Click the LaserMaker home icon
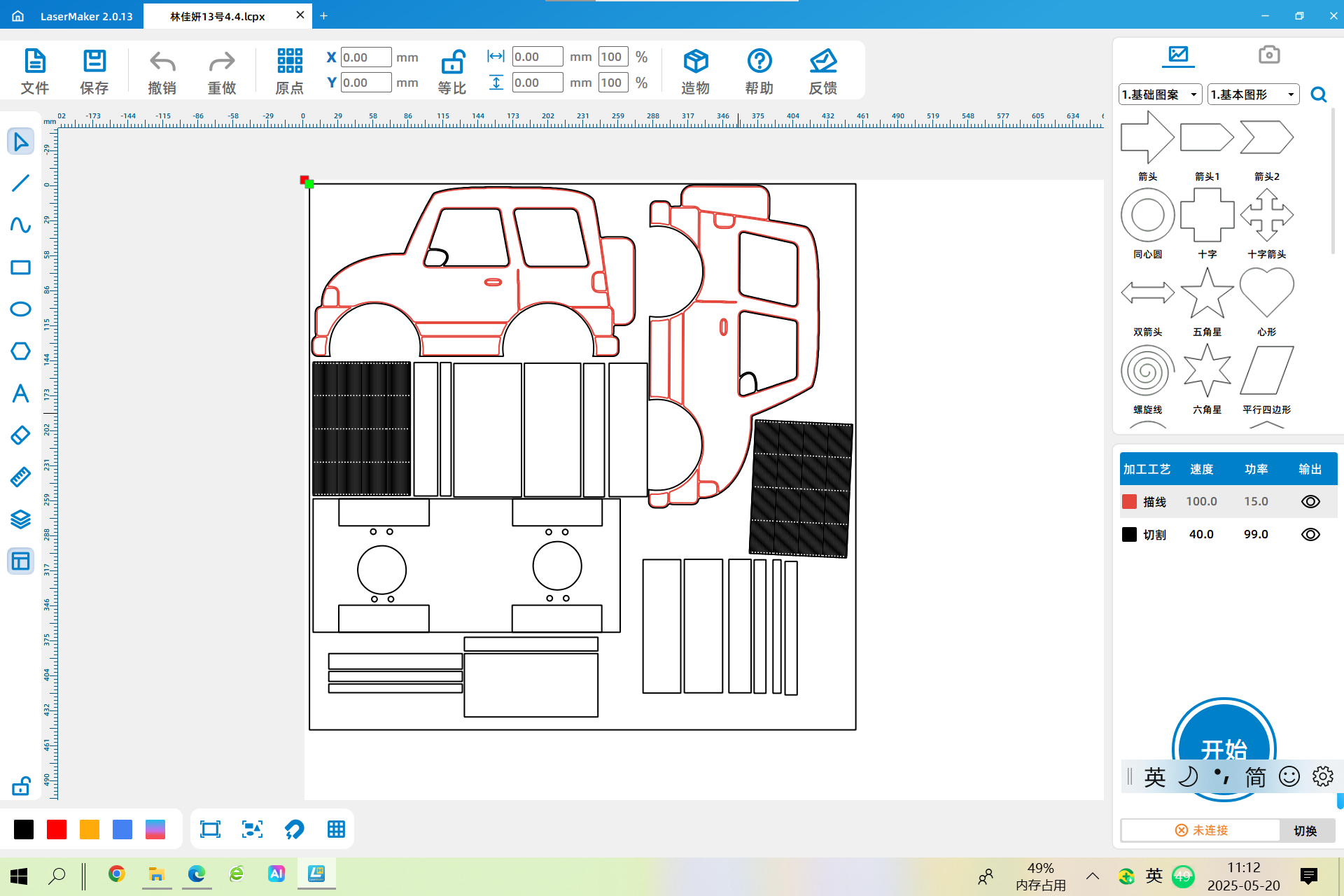 click(18, 15)
